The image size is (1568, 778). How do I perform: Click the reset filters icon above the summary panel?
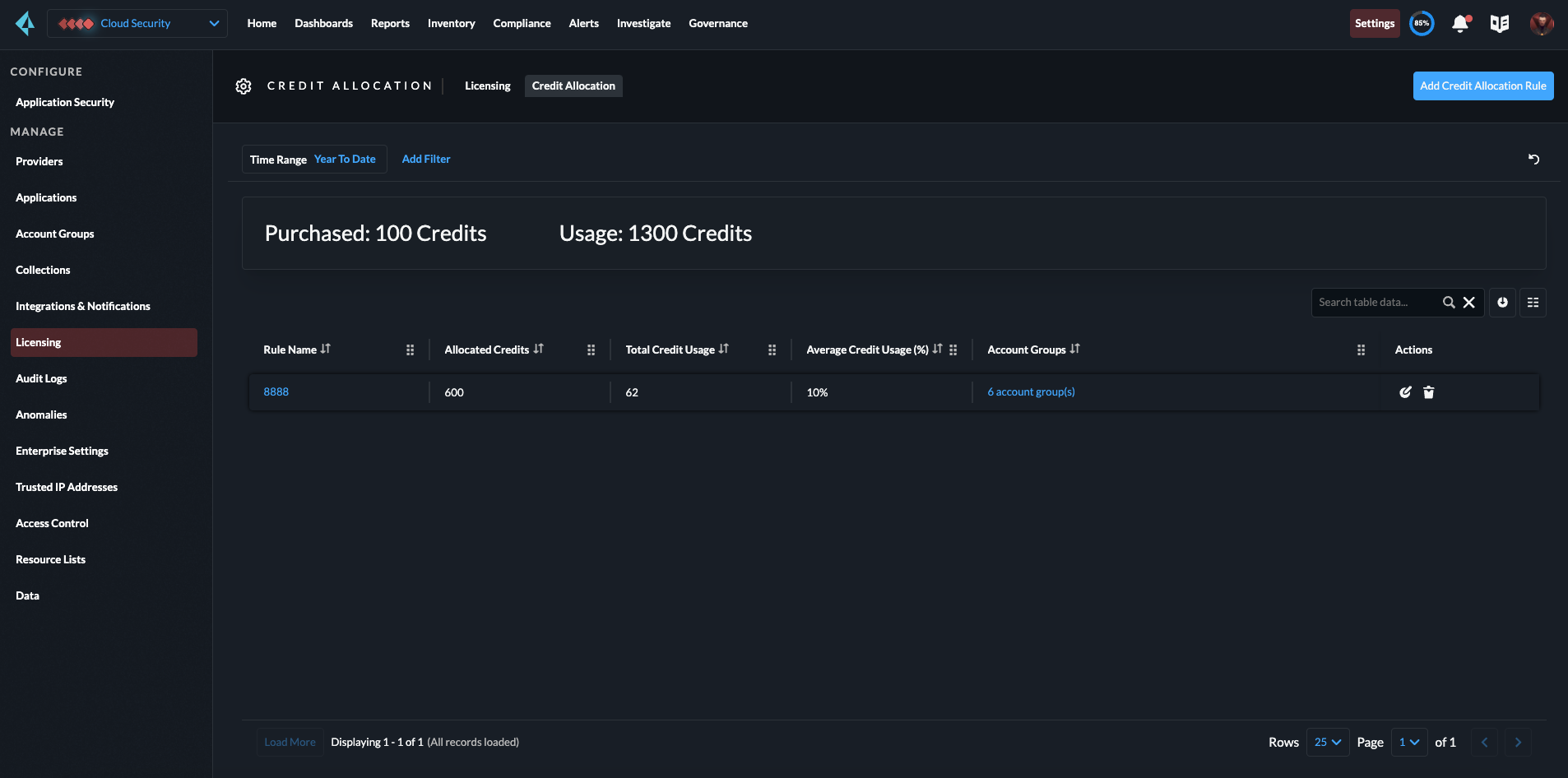tap(1533, 159)
